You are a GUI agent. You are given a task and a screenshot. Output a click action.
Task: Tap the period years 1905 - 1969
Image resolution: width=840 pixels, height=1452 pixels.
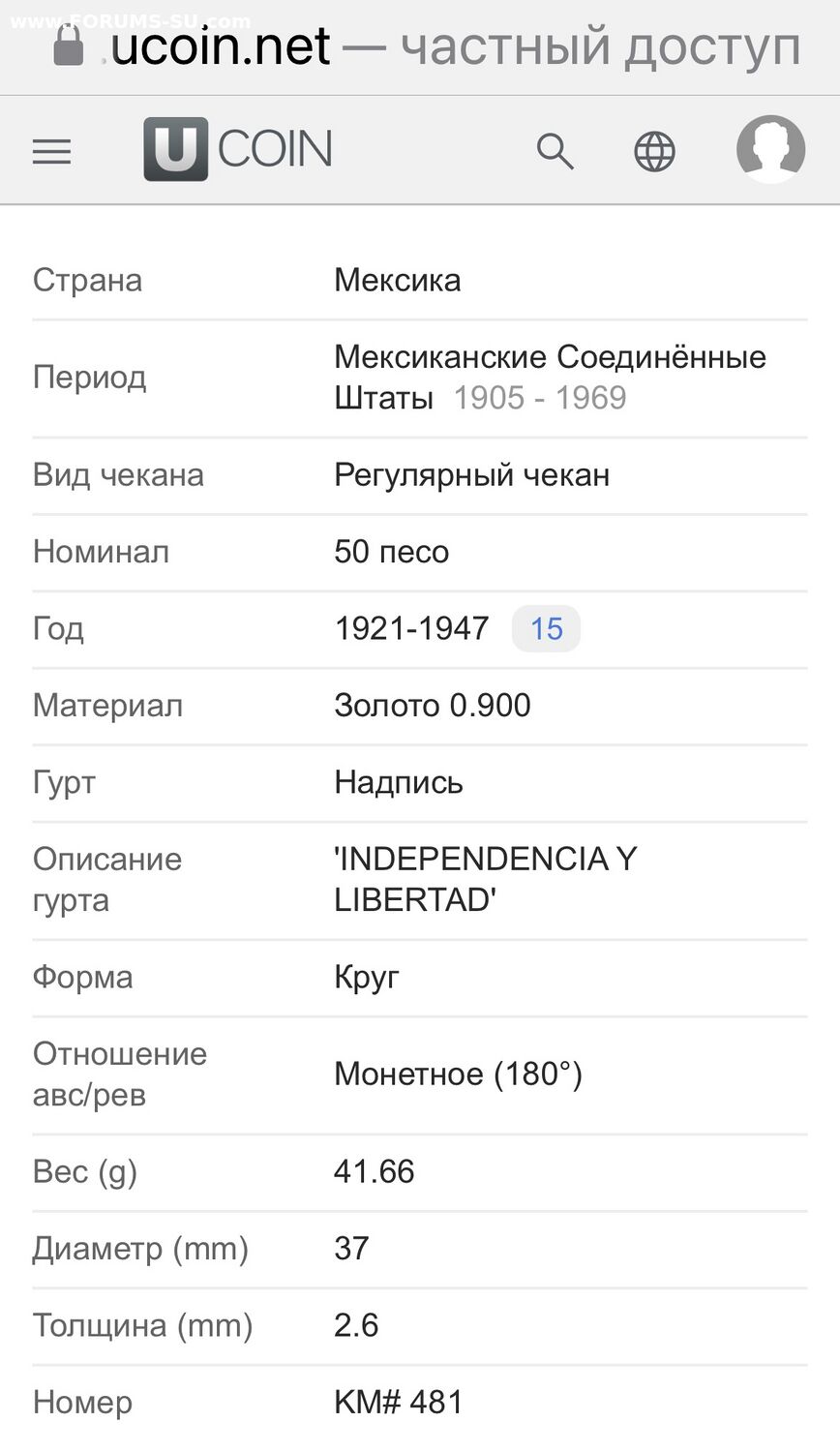click(x=540, y=398)
